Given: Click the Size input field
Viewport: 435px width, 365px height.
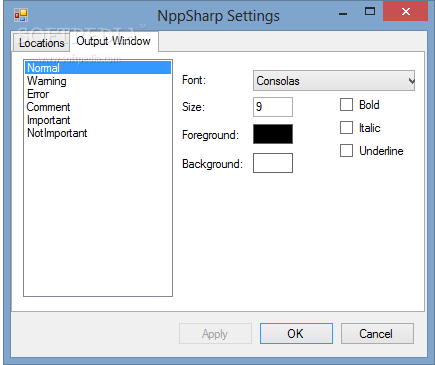Looking at the screenshot, I should 273,107.
